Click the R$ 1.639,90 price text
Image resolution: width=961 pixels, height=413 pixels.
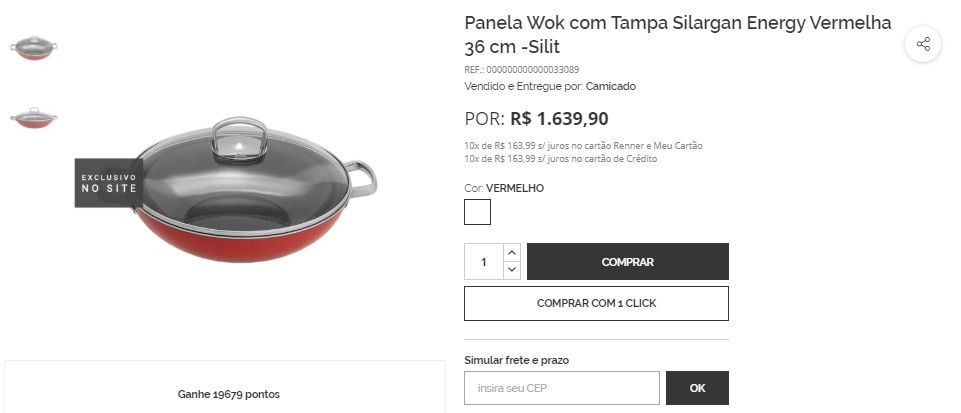(559, 119)
